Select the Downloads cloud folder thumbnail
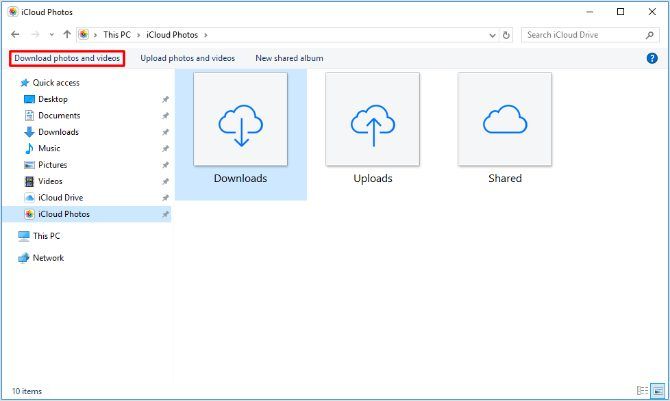670x401 pixels. (241, 119)
